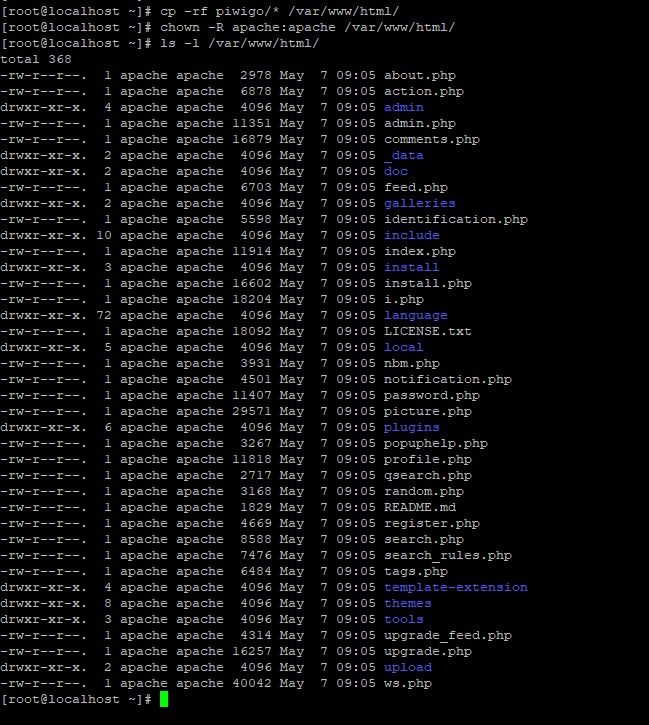Click file size 29571 of picture.php
The image size is (649, 725).
[251, 412]
